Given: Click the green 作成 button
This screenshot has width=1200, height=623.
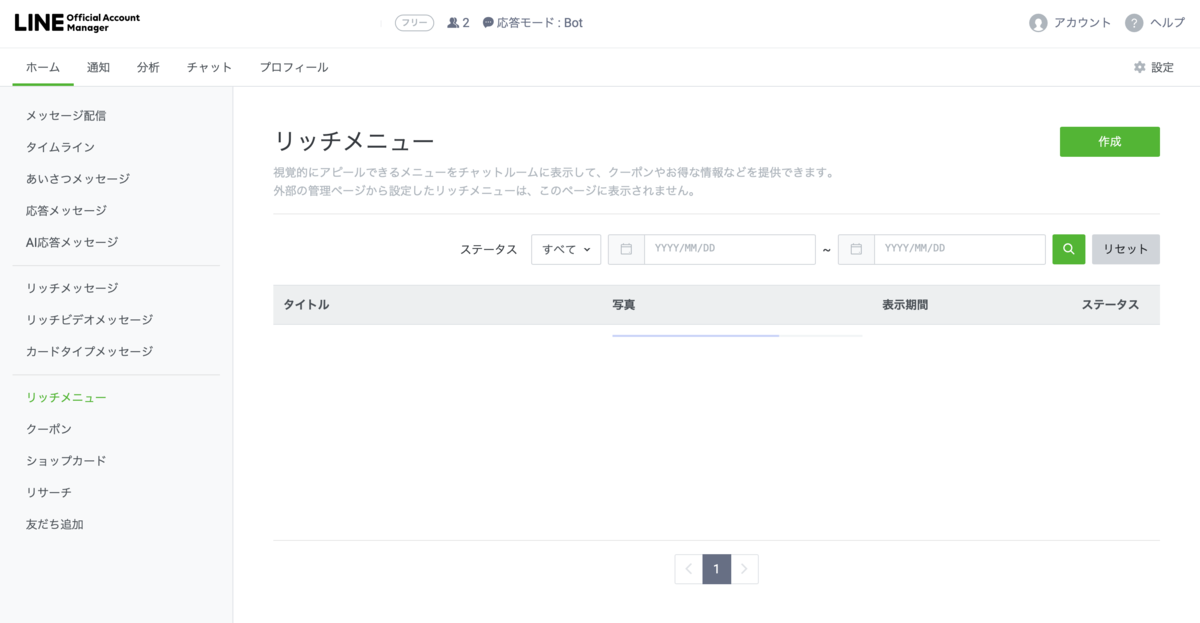Looking at the screenshot, I should tap(1110, 142).
